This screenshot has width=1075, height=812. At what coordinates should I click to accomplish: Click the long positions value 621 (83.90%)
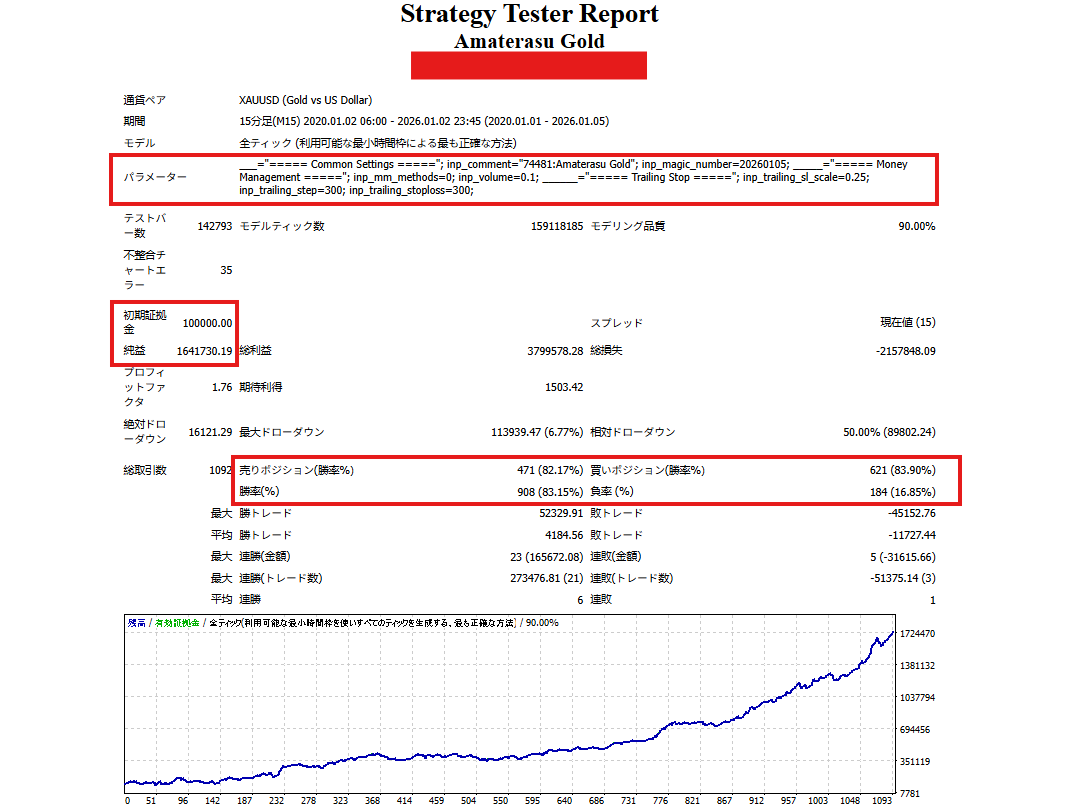pos(902,470)
